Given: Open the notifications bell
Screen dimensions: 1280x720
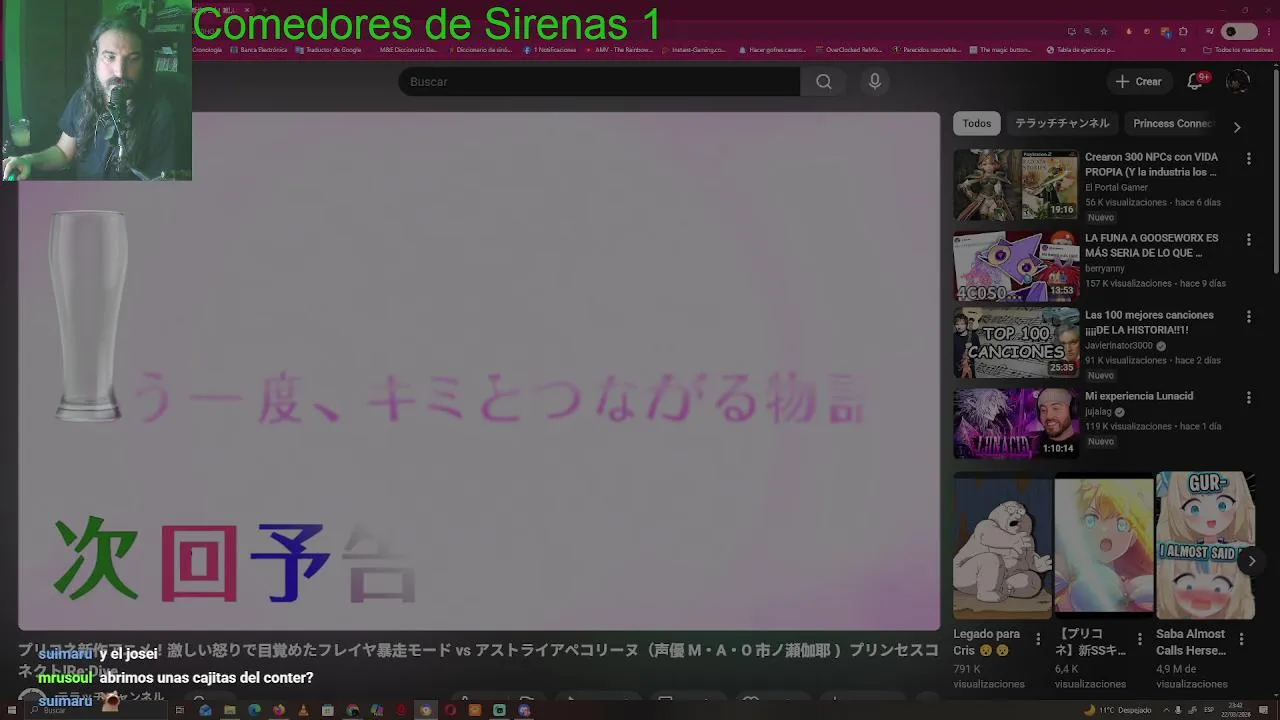Looking at the screenshot, I should (x=1195, y=82).
